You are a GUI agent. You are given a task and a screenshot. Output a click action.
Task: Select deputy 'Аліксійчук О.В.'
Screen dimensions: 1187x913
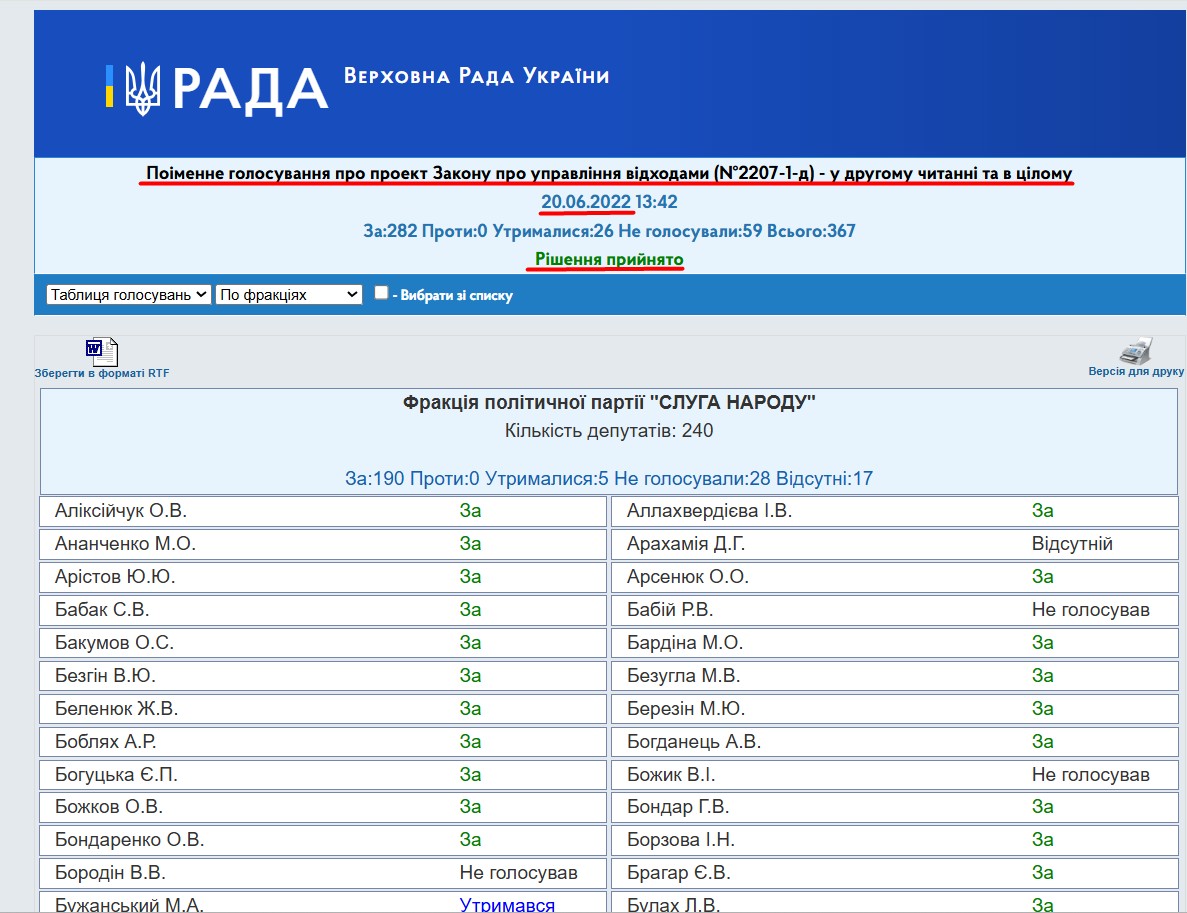click(x=121, y=511)
